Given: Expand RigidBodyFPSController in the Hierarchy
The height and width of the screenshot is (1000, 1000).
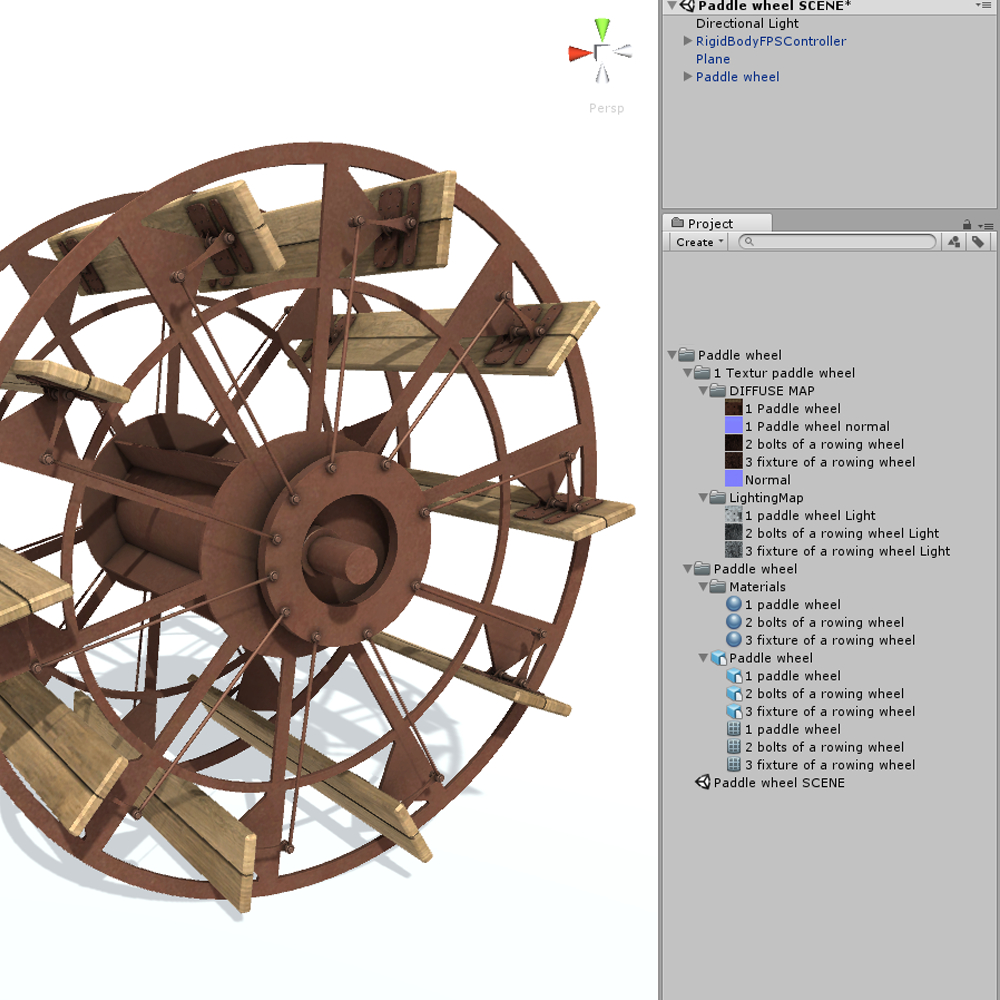Looking at the screenshot, I should coord(687,41).
